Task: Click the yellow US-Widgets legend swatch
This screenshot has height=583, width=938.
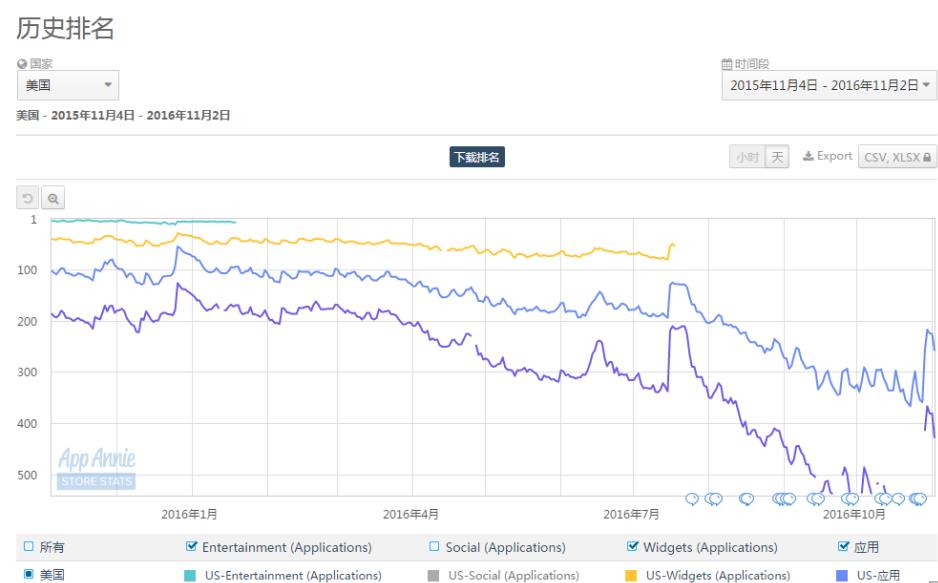Action: [631, 575]
